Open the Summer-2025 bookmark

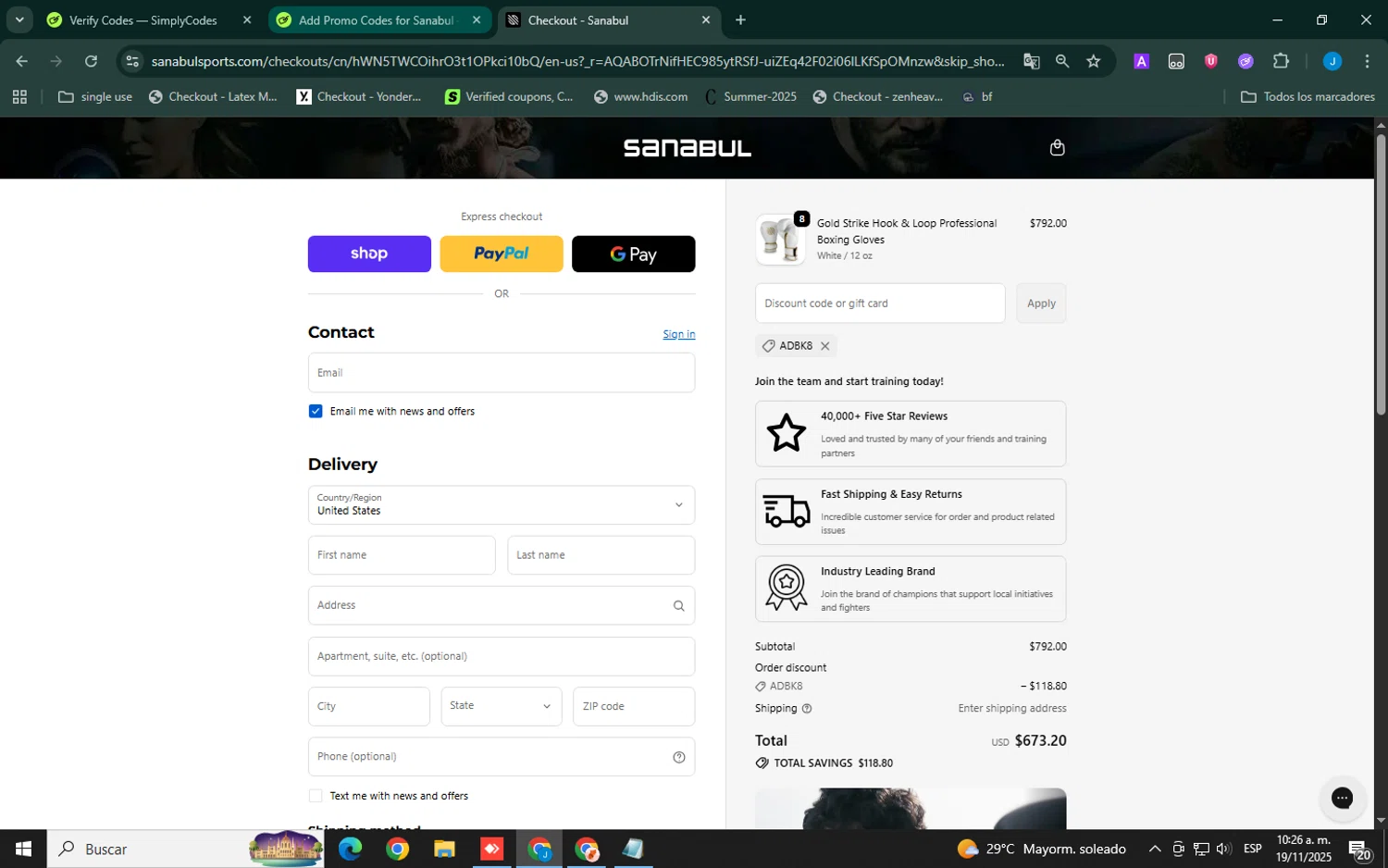click(750, 96)
